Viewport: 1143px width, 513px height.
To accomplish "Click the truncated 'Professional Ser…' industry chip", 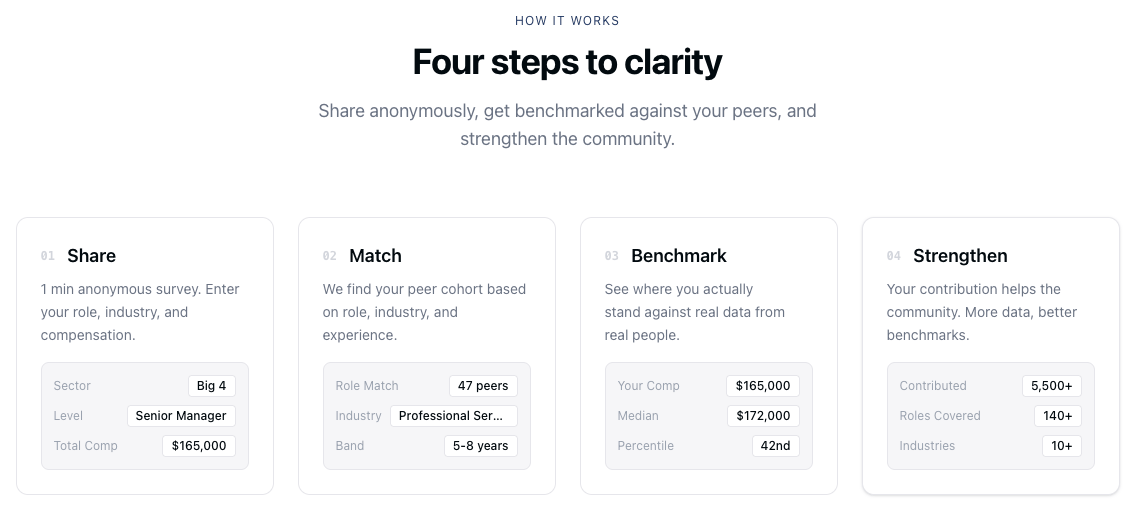I will (x=454, y=416).
